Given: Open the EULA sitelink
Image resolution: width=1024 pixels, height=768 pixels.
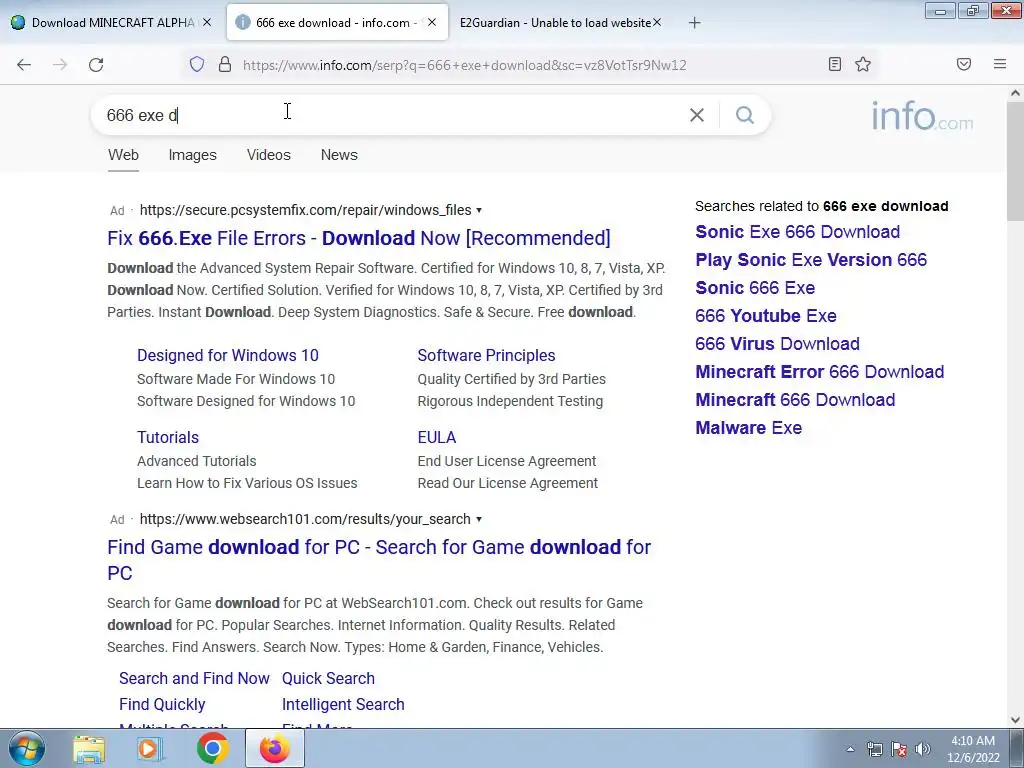Looking at the screenshot, I should click(x=437, y=438).
